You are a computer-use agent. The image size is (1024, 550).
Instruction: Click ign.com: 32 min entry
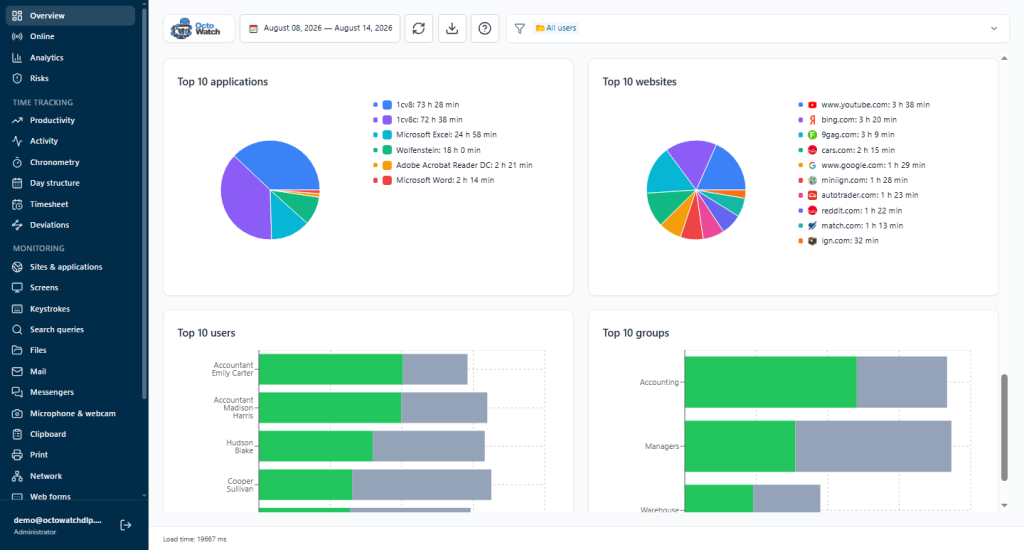(x=839, y=240)
